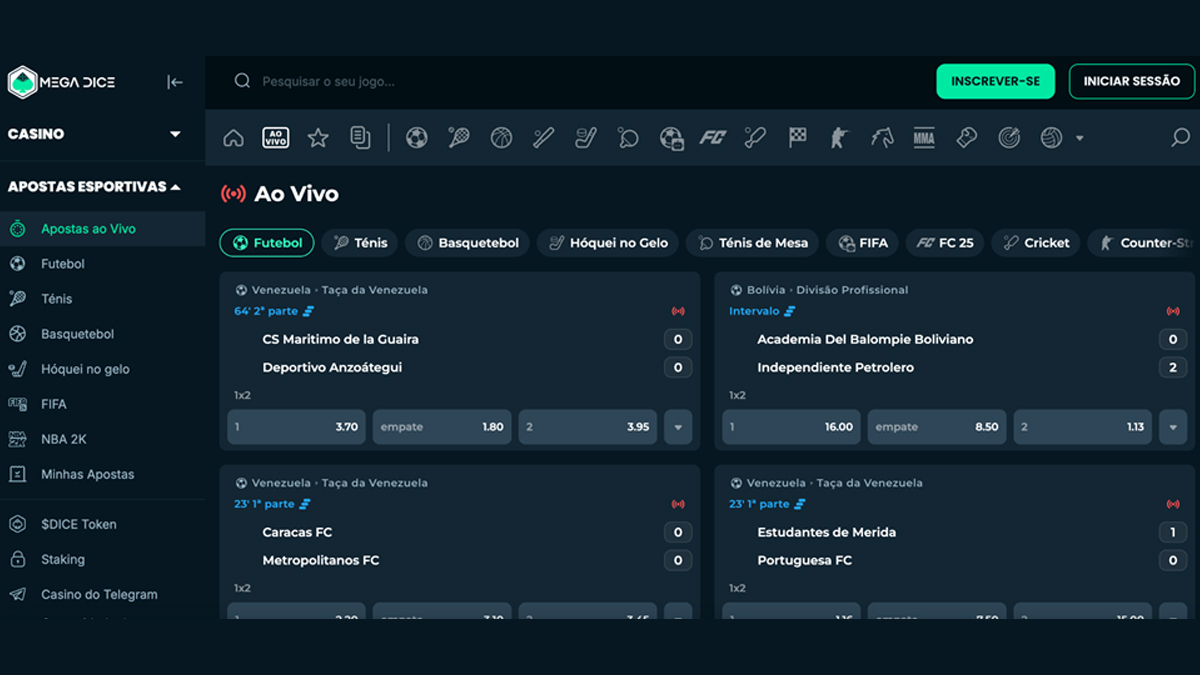This screenshot has width=1200, height=675.
Task: Click the INICIAR SESSÃO button
Action: (x=1132, y=82)
